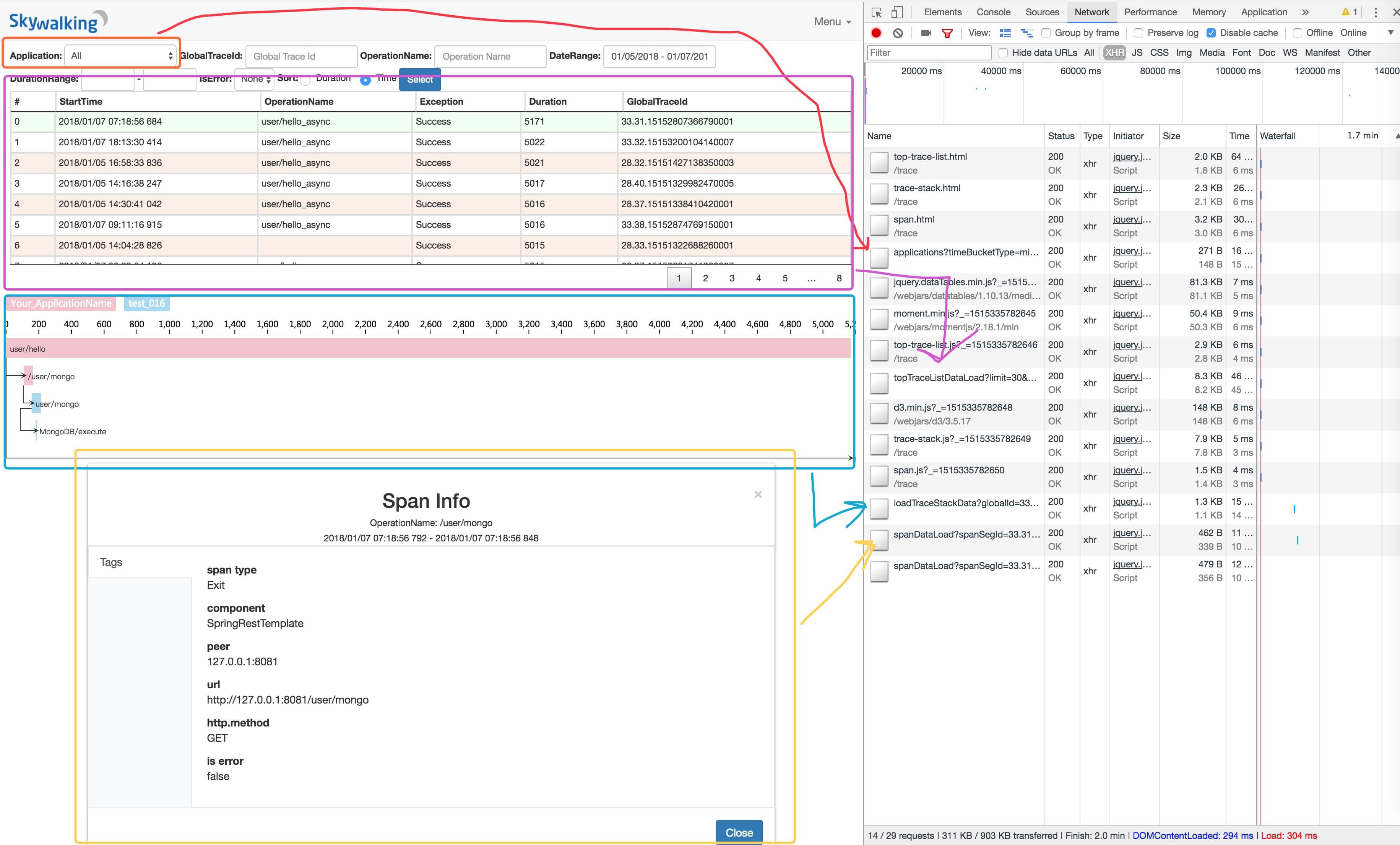Enable Preserve log checkbox
1400x845 pixels.
tap(1138, 33)
